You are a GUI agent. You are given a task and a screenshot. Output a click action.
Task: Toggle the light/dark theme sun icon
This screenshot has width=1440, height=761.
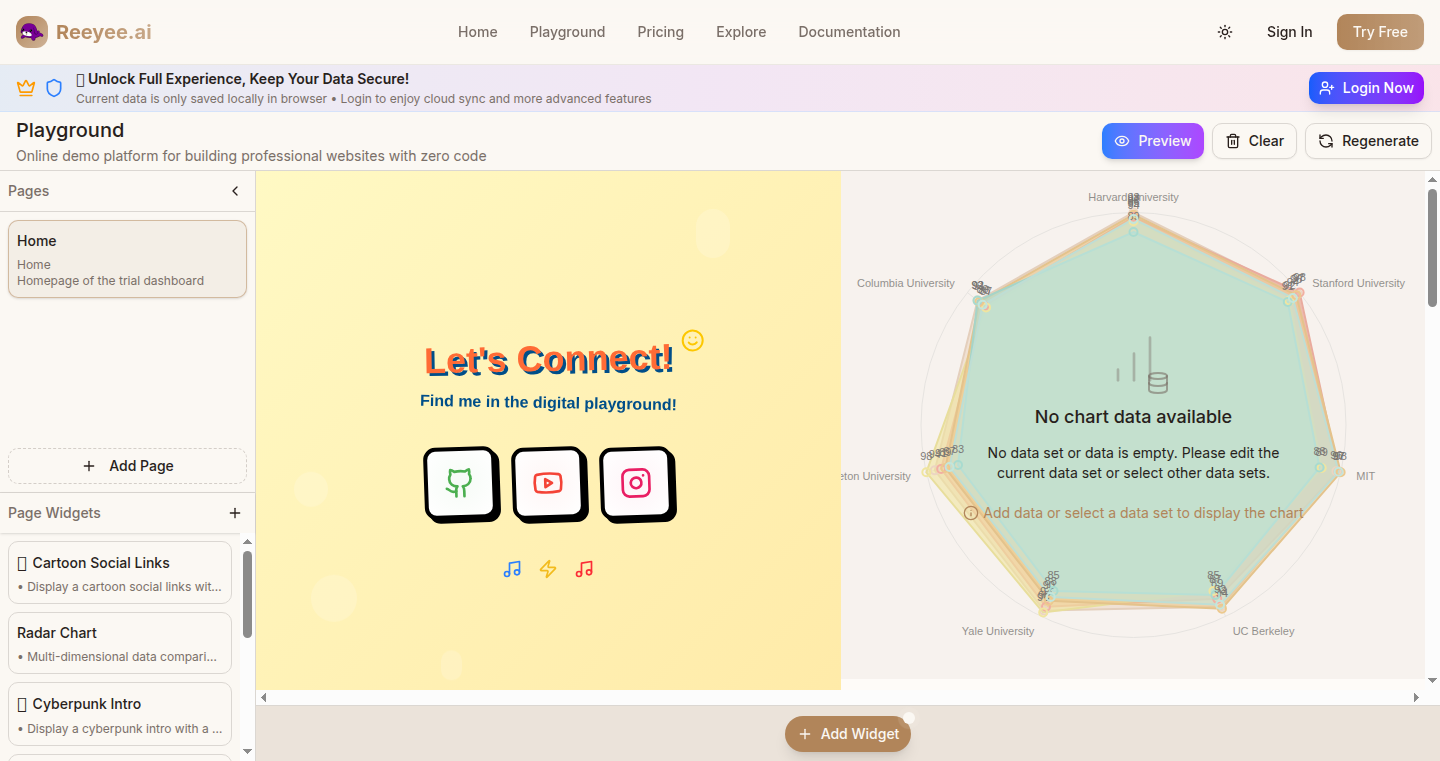[x=1225, y=32]
